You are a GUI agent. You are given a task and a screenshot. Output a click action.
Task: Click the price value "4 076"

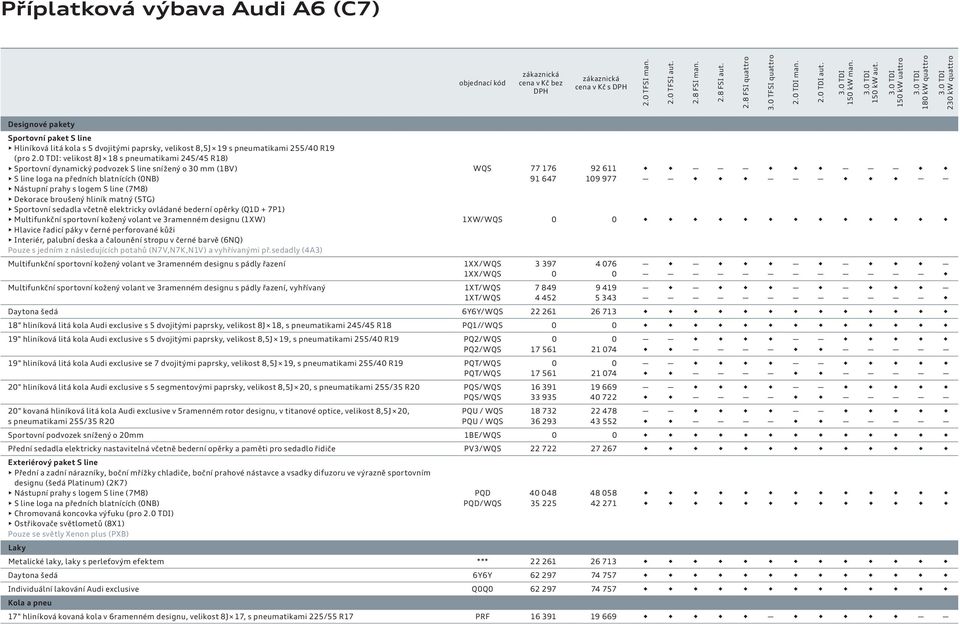pos(606,264)
